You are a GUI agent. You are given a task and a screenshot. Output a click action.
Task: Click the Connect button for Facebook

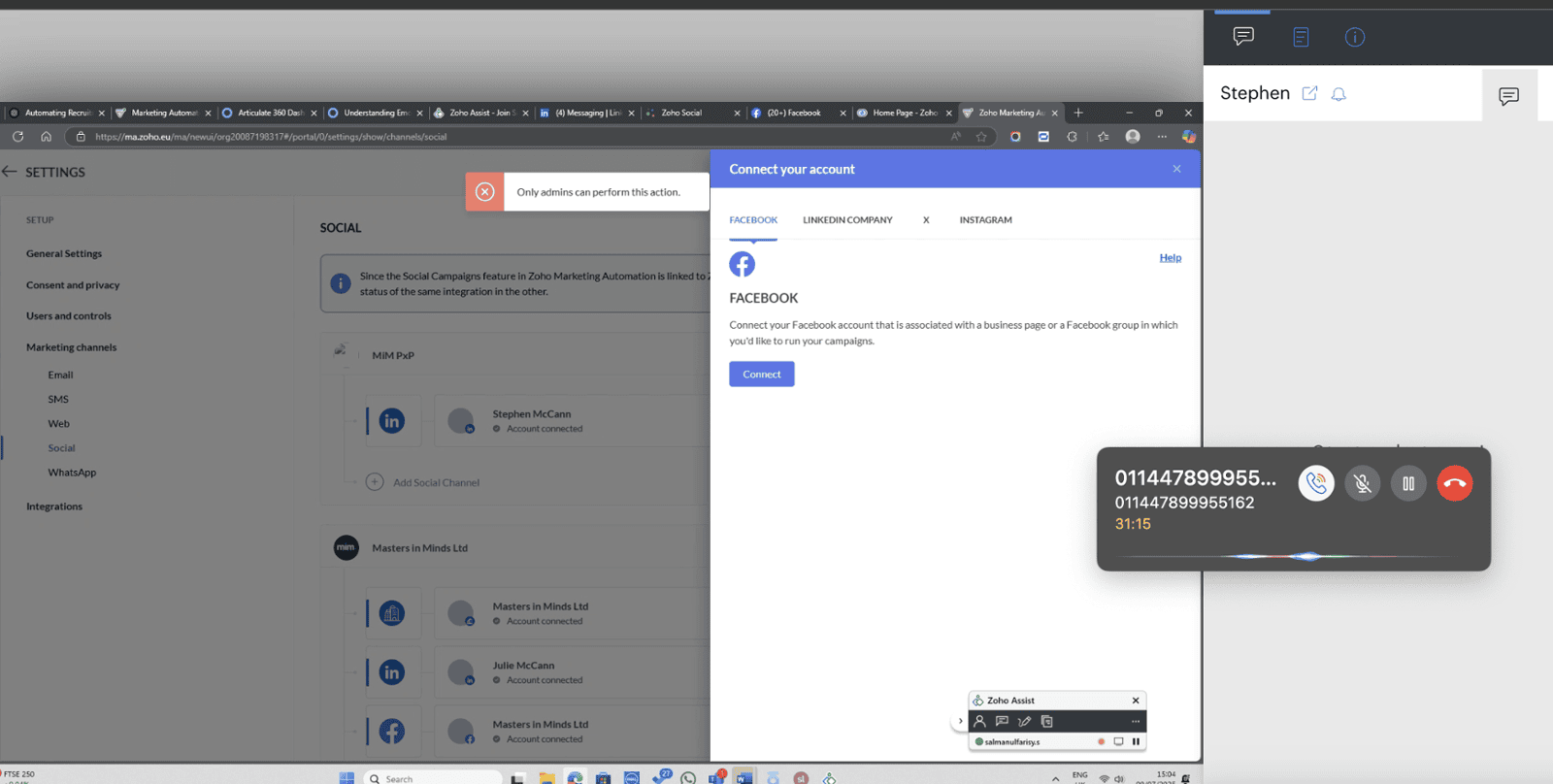click(761, 375)
